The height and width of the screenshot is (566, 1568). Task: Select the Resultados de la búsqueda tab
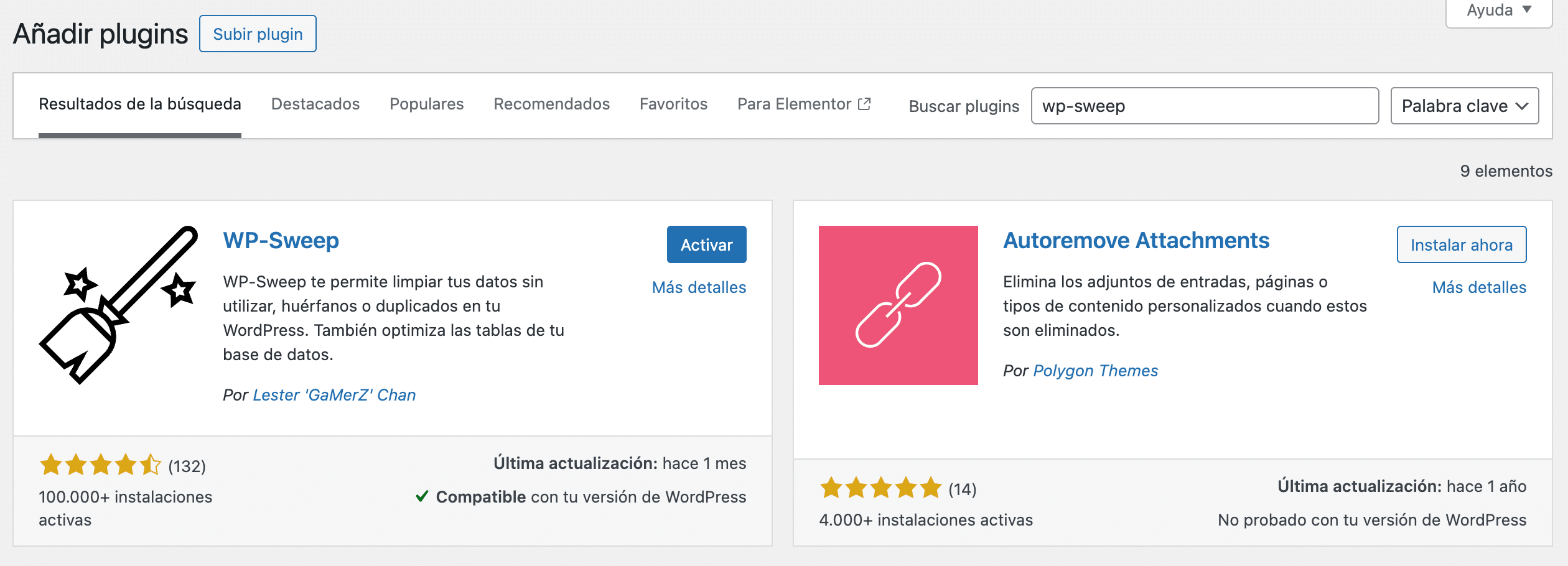pos(140,104)
